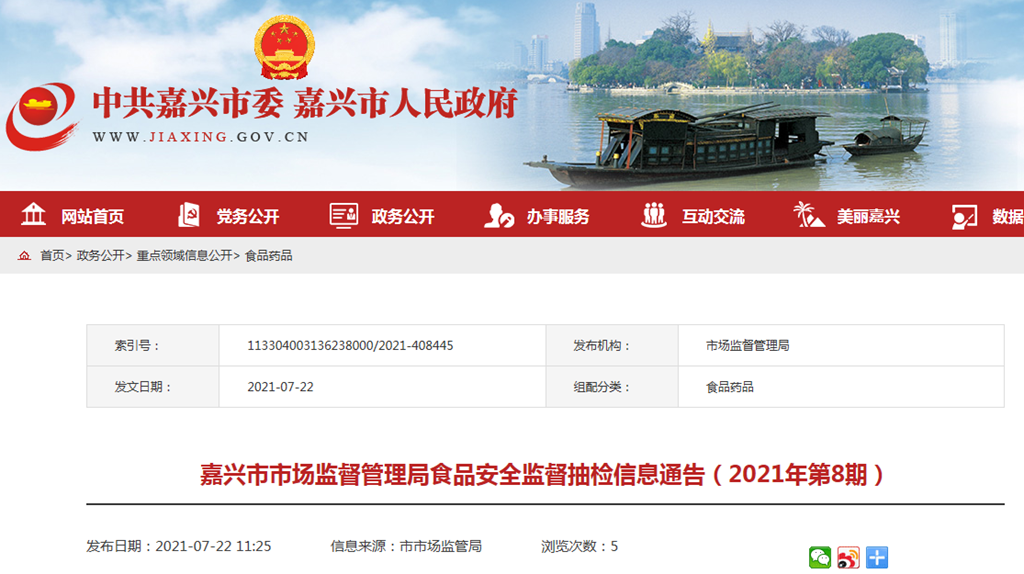1024x574 pixels.
Task: Share the article via WeChat icon
Action: tap(820, 557)
